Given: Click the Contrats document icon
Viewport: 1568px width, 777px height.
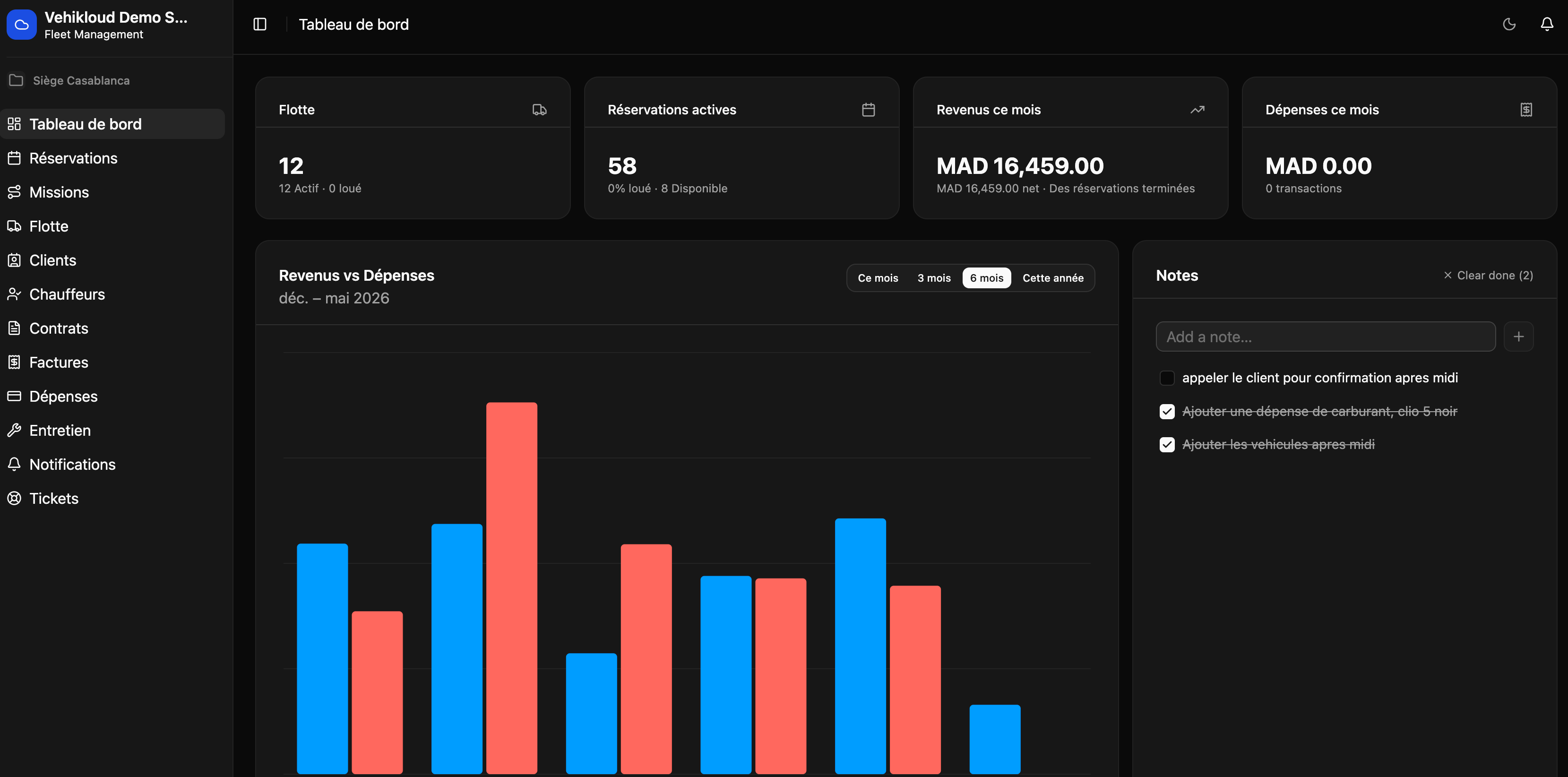Looking at the screenshot, I should [x=14, y=328].
